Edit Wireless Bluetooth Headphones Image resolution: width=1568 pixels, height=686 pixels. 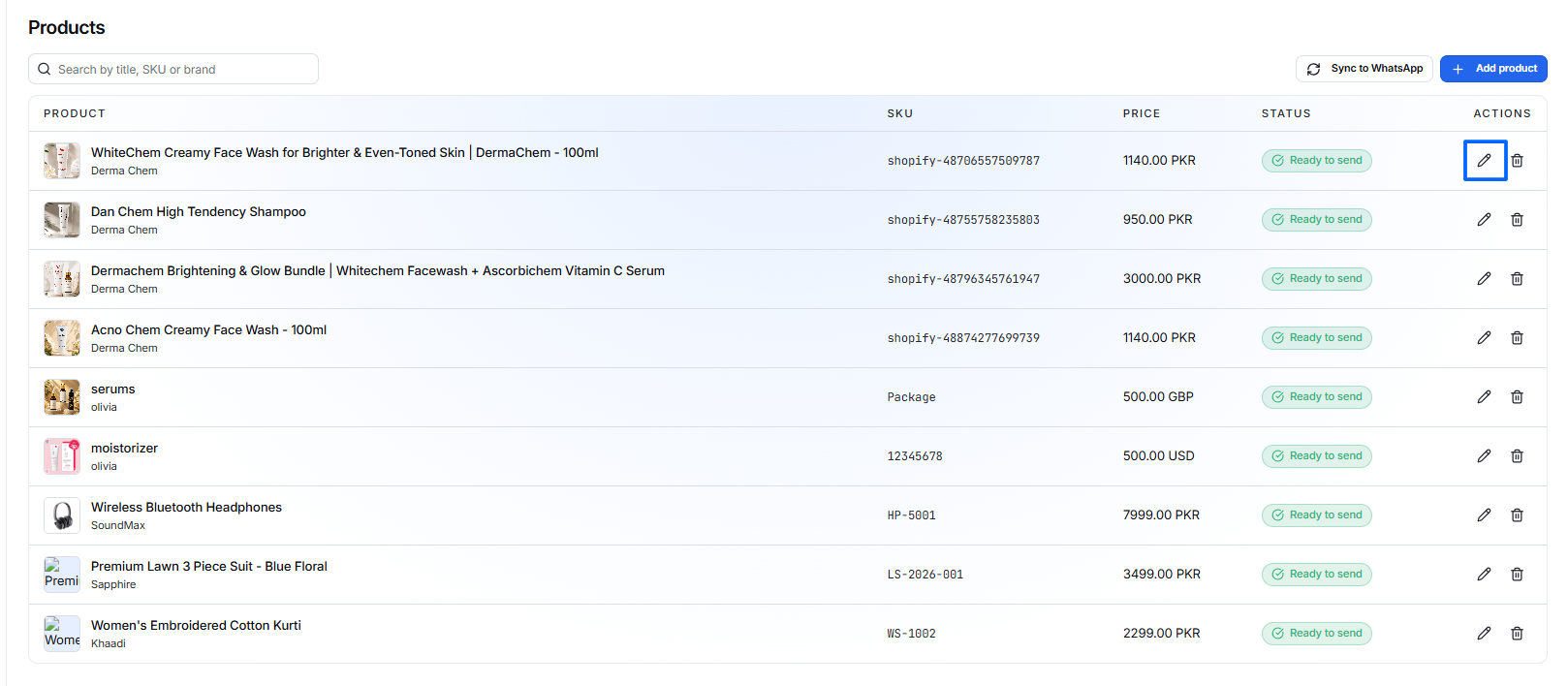click(x=1484, y=515)
